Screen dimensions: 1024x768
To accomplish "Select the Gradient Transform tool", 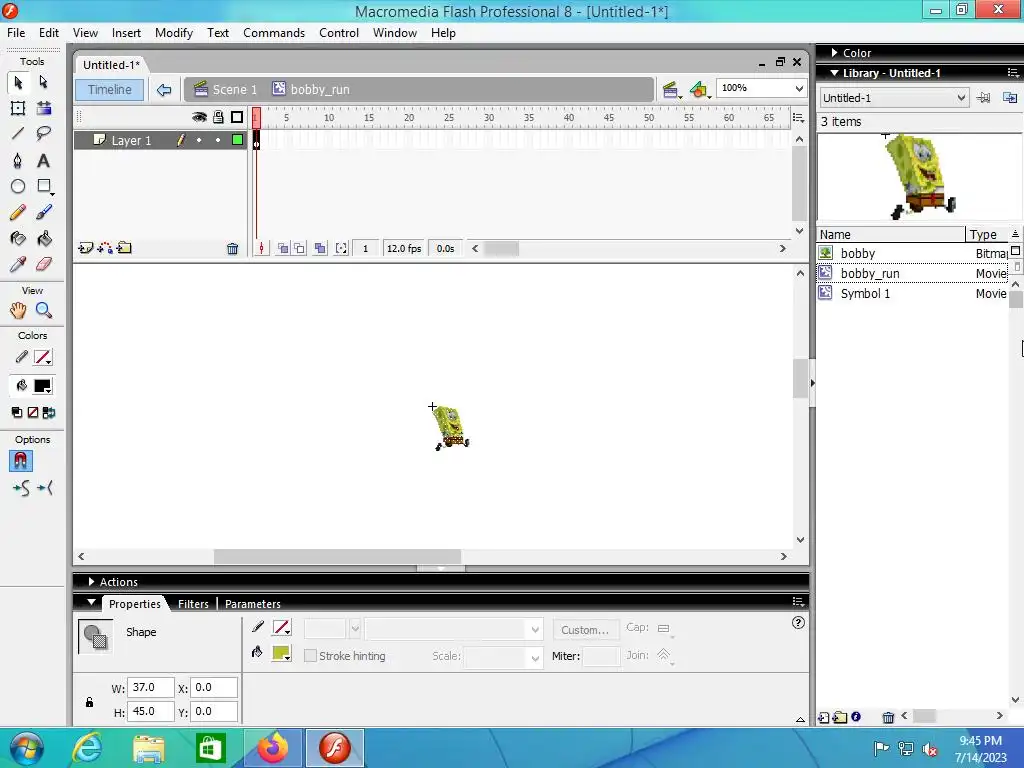I will 44,108.
